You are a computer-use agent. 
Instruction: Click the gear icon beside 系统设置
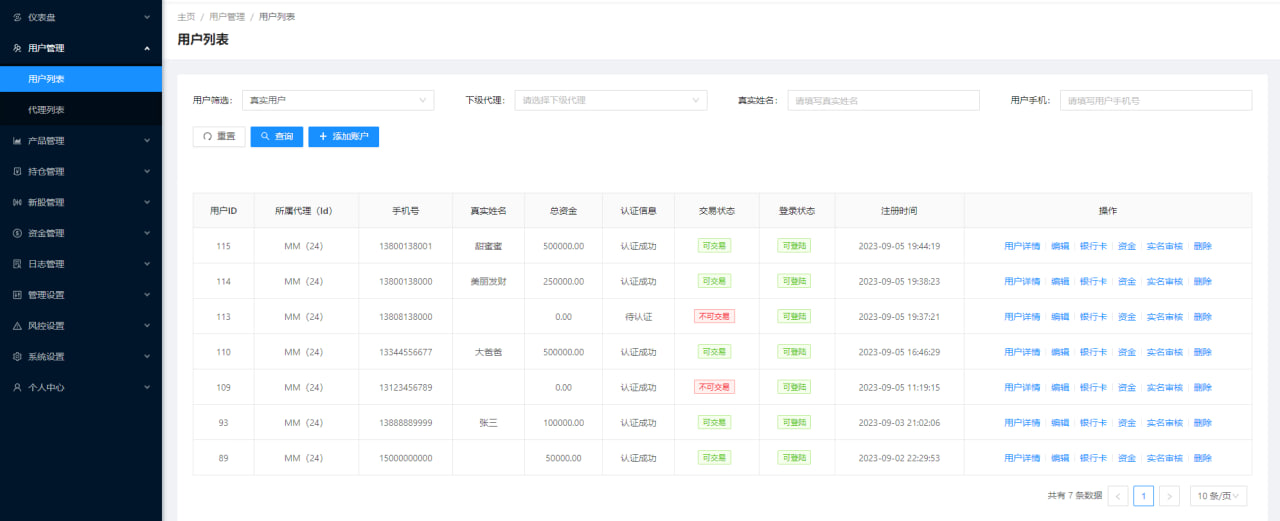pyautogui.click(x=17, y=357)
